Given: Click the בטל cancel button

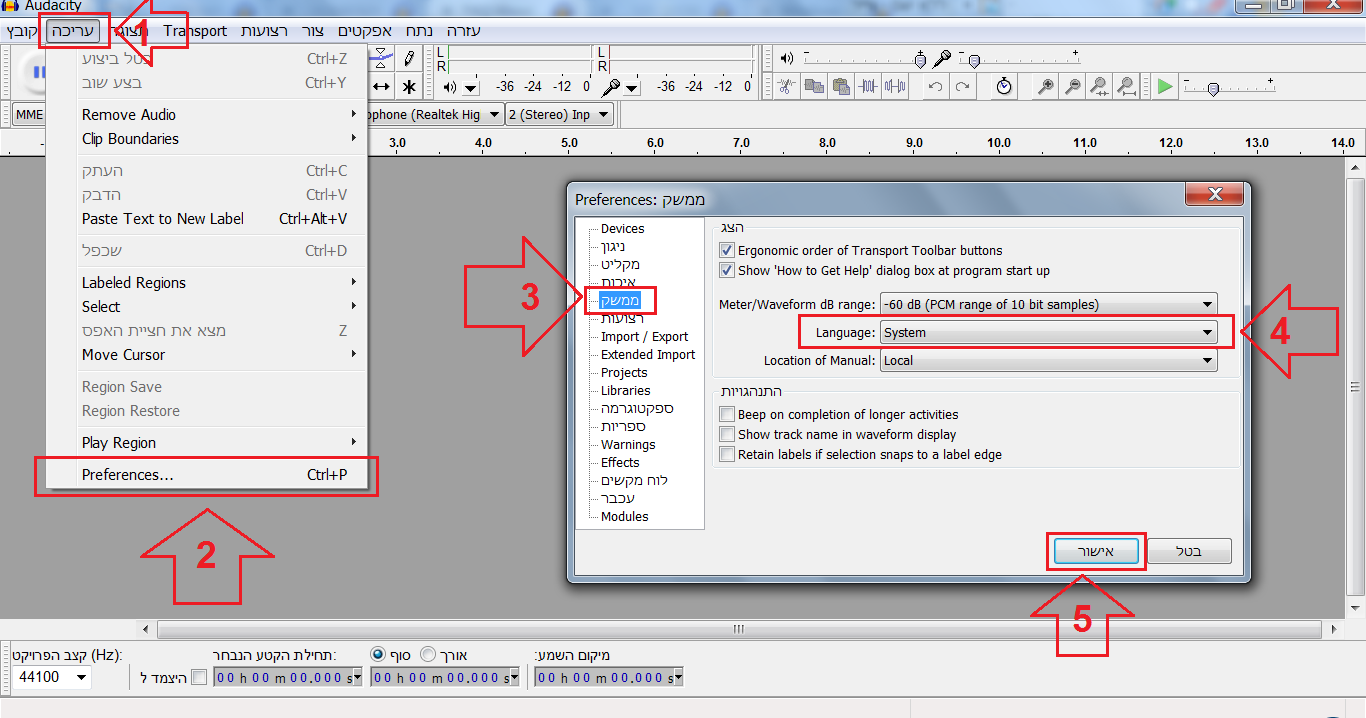Looking at the screenshot, I should [x=1189, y=551].
